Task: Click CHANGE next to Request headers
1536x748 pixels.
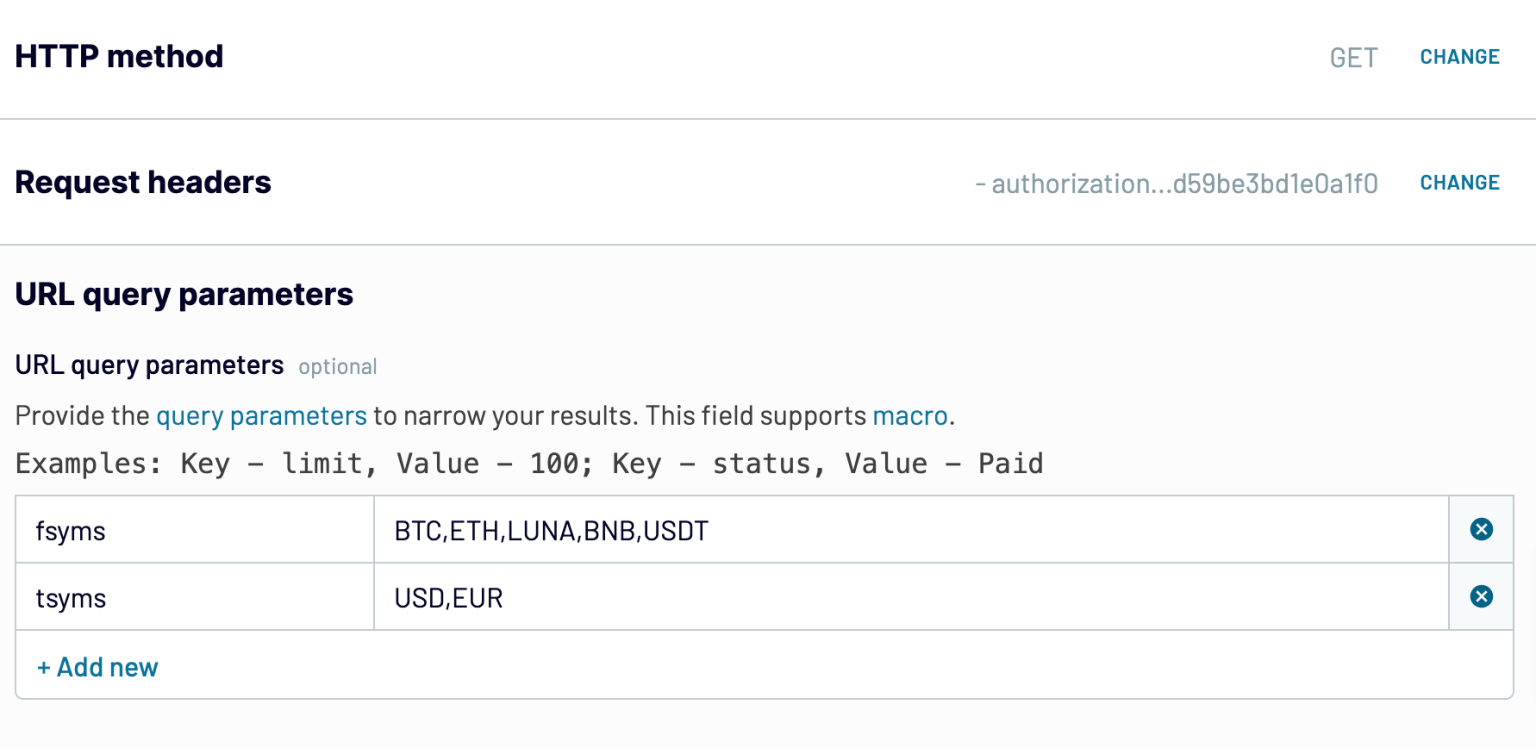Action: 1459,183
